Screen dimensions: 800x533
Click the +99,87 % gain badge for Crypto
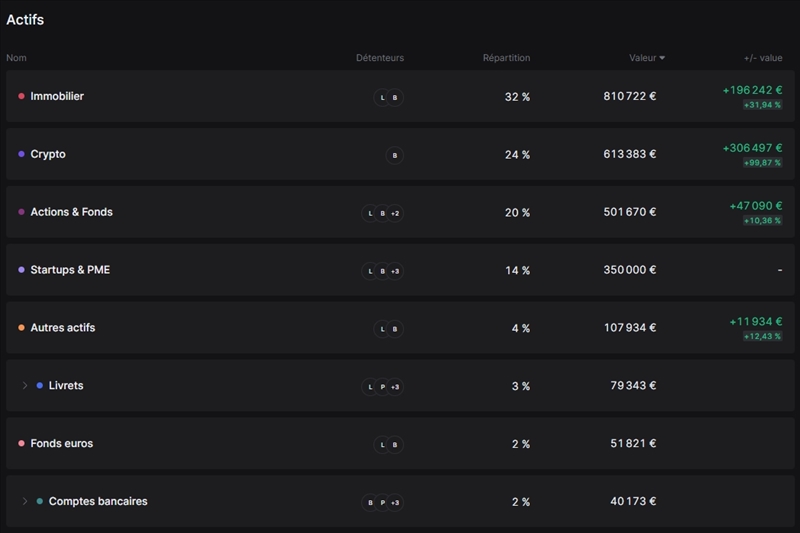[x=762, y=163]
